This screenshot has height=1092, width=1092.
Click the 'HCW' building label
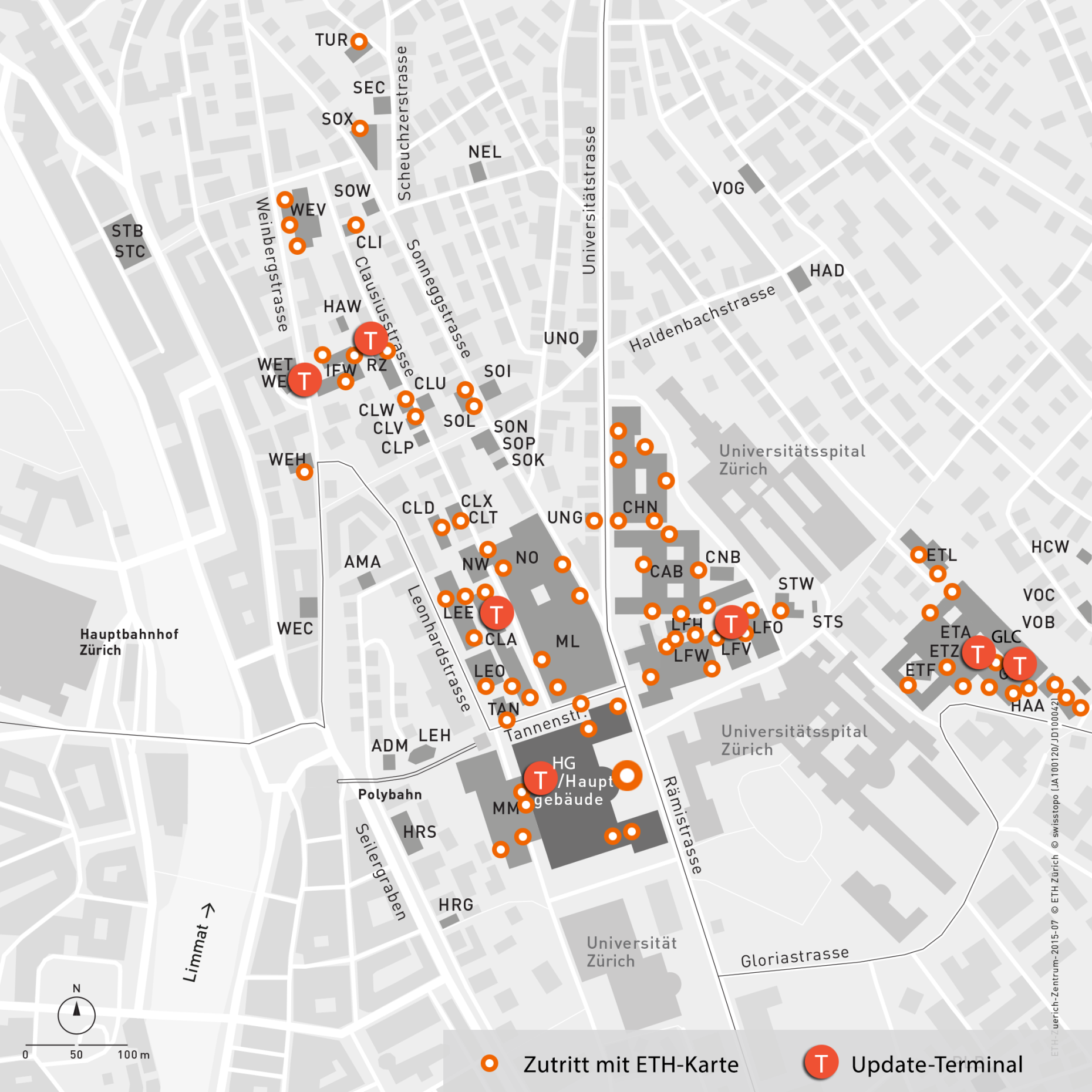tap(1050, 547)
